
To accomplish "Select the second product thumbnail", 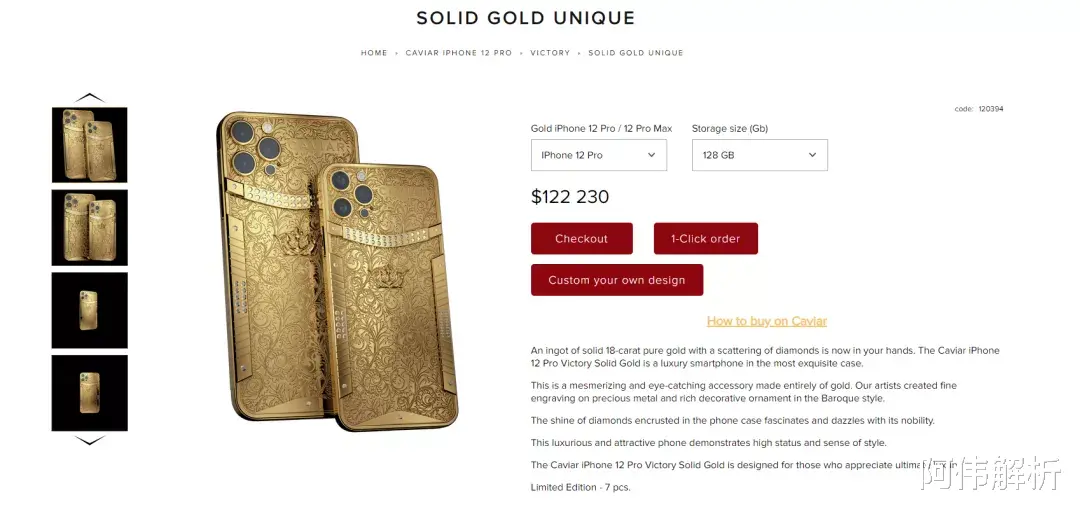I will coord(90,227).
